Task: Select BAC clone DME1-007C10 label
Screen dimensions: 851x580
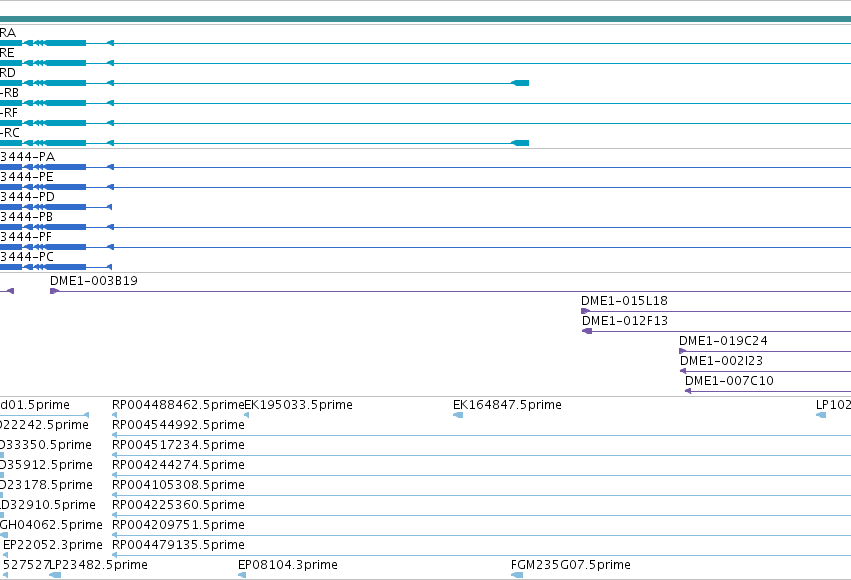Action: (729, 381)
